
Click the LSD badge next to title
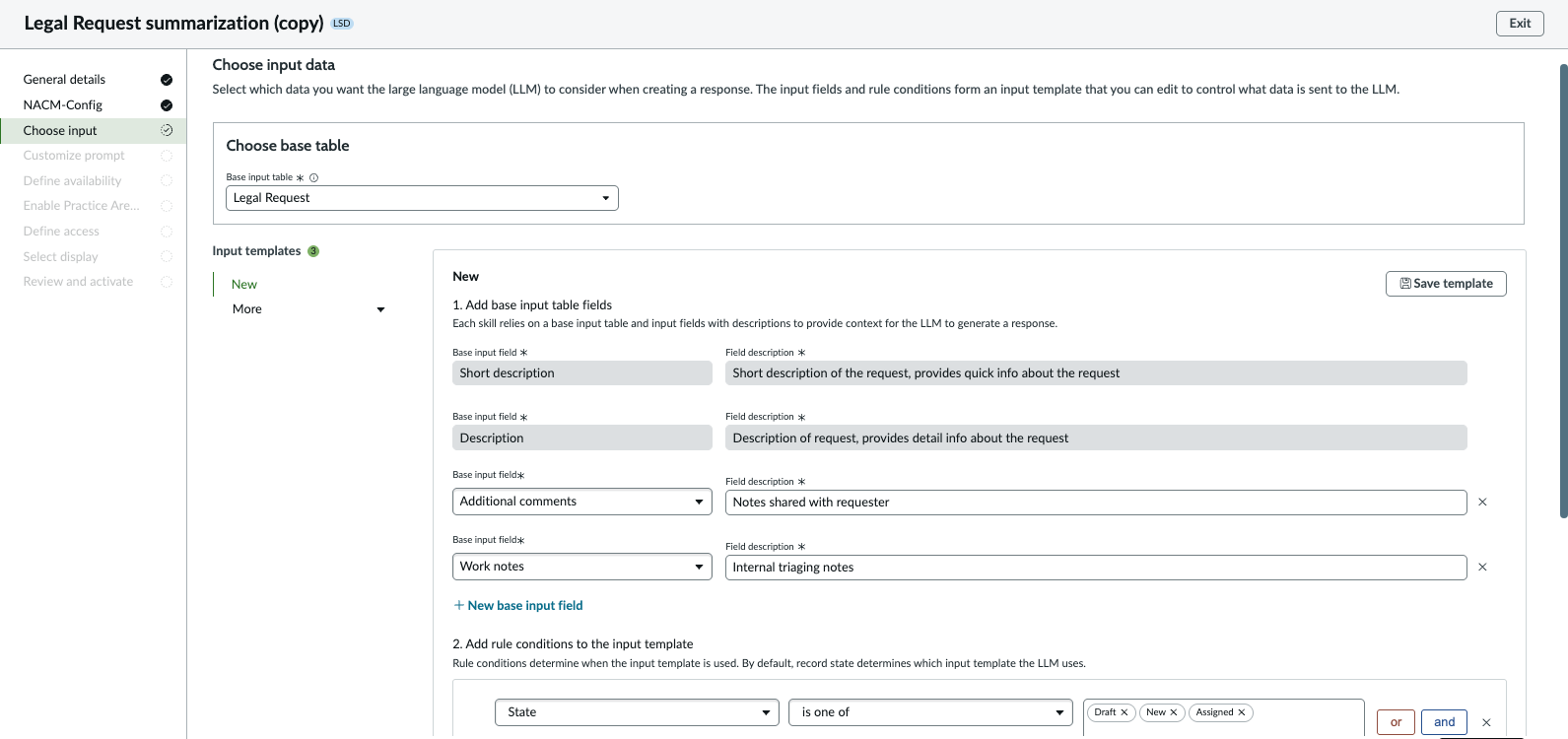tap(342, 24)
